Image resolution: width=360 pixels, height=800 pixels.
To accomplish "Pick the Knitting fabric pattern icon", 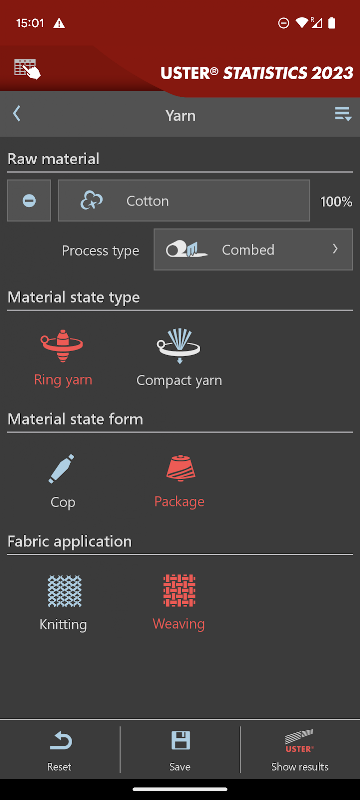I will (65, 591).
